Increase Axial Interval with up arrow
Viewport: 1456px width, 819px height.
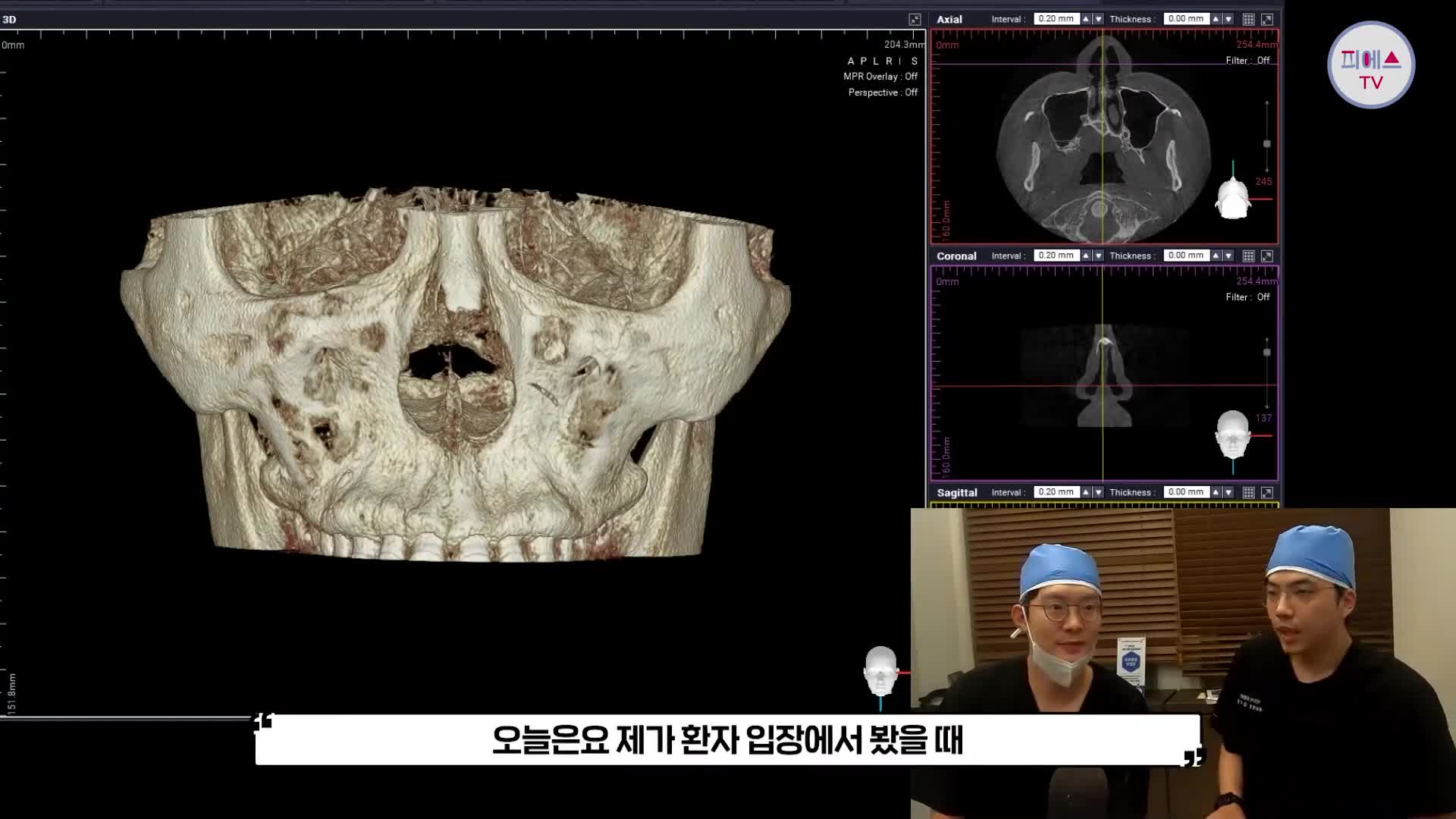click(1086, 19)
